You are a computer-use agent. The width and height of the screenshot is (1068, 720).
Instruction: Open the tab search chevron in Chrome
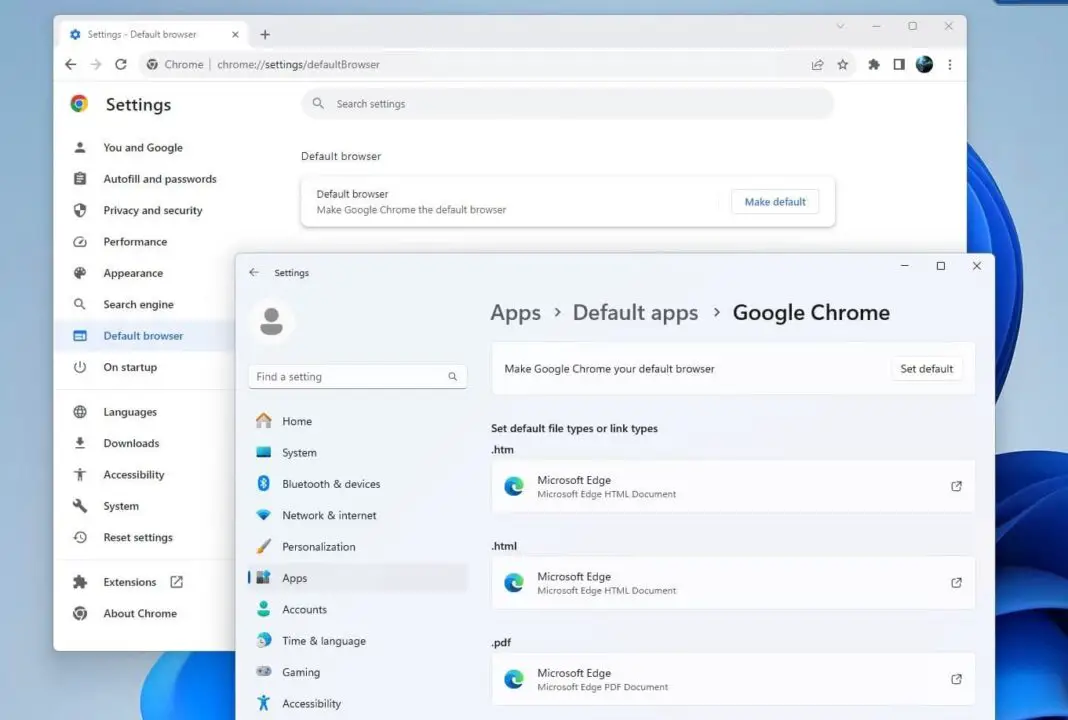[839, 27]
